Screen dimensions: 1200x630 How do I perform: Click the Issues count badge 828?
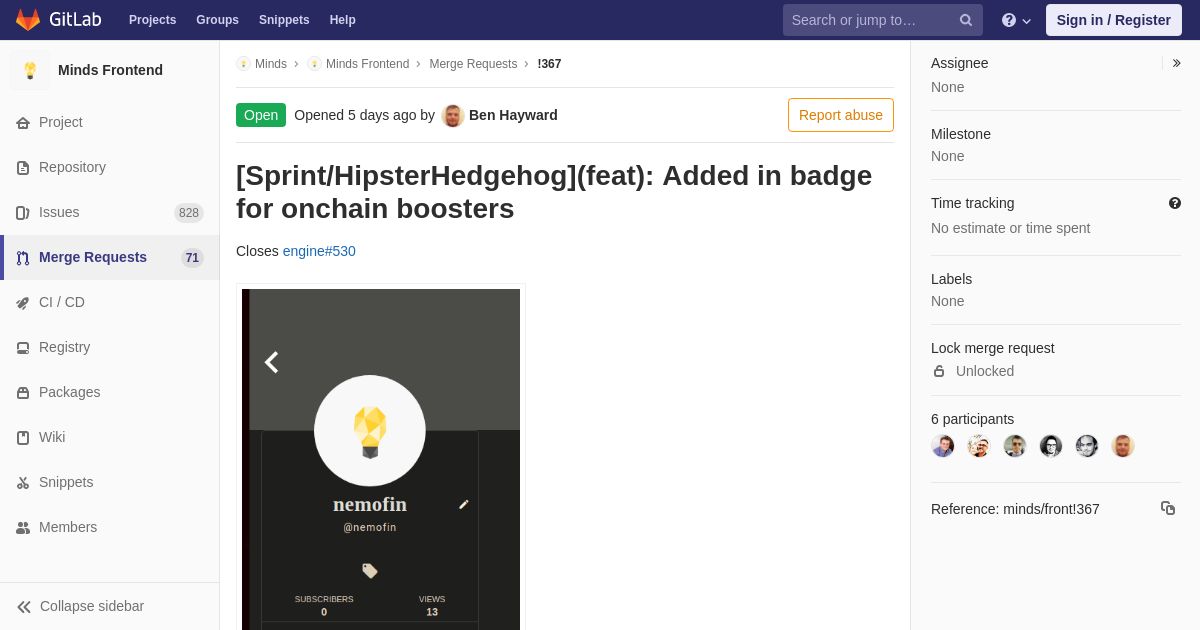[x=189, y=212]
